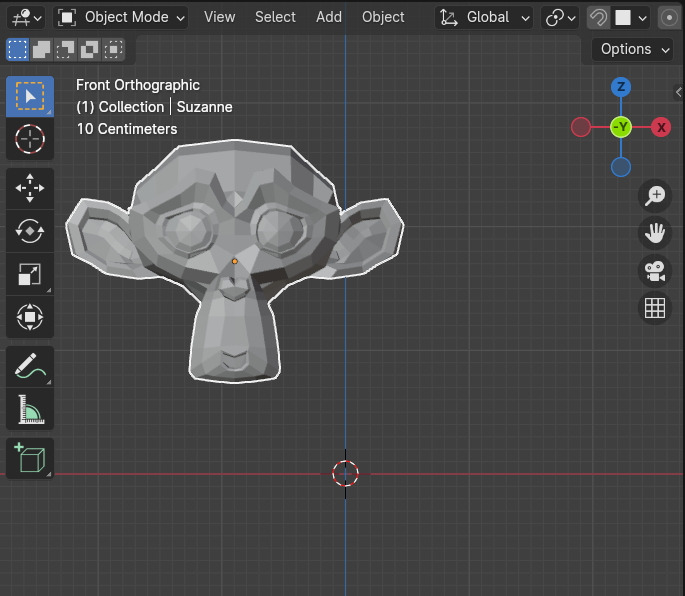Click the snap increment element button

[x=623, y=17]
